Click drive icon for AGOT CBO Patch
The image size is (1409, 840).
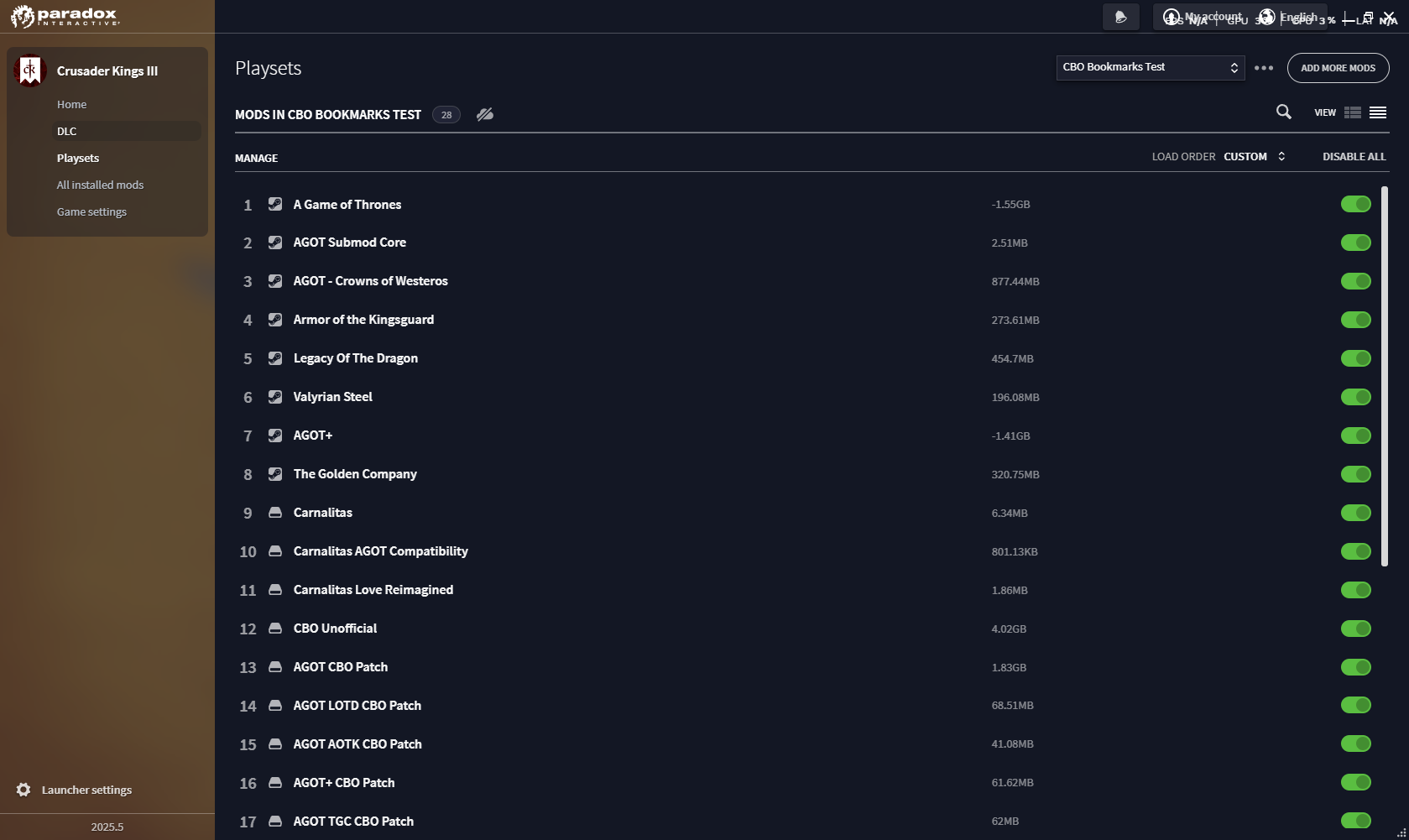tap(274, 667)
